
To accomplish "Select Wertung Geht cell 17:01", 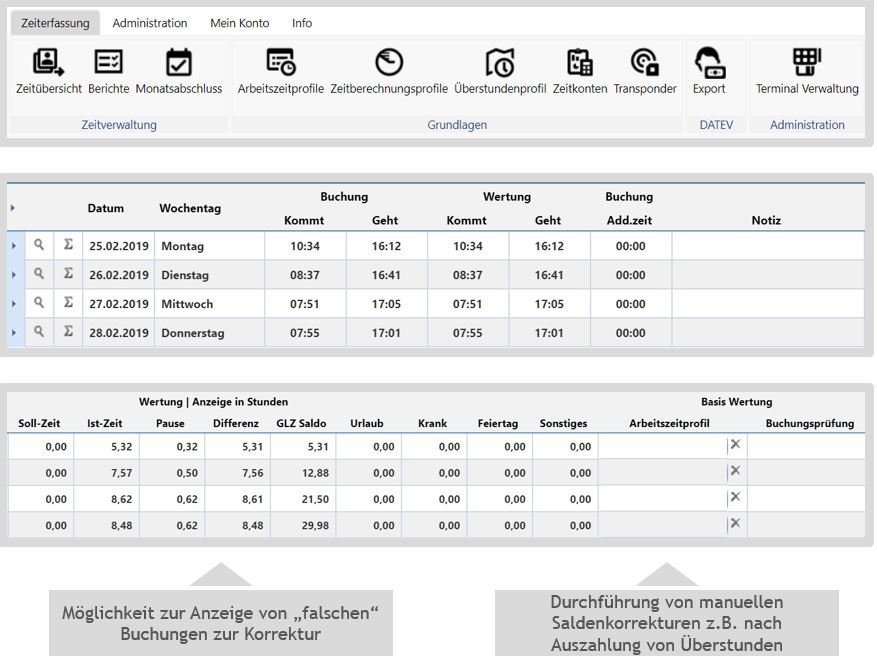I will pos(549,333).
